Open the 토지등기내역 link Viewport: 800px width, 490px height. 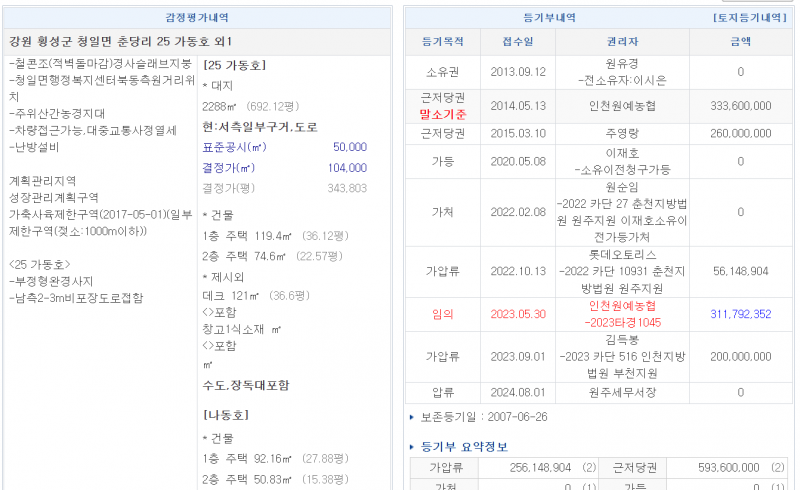tap(748, 18)
